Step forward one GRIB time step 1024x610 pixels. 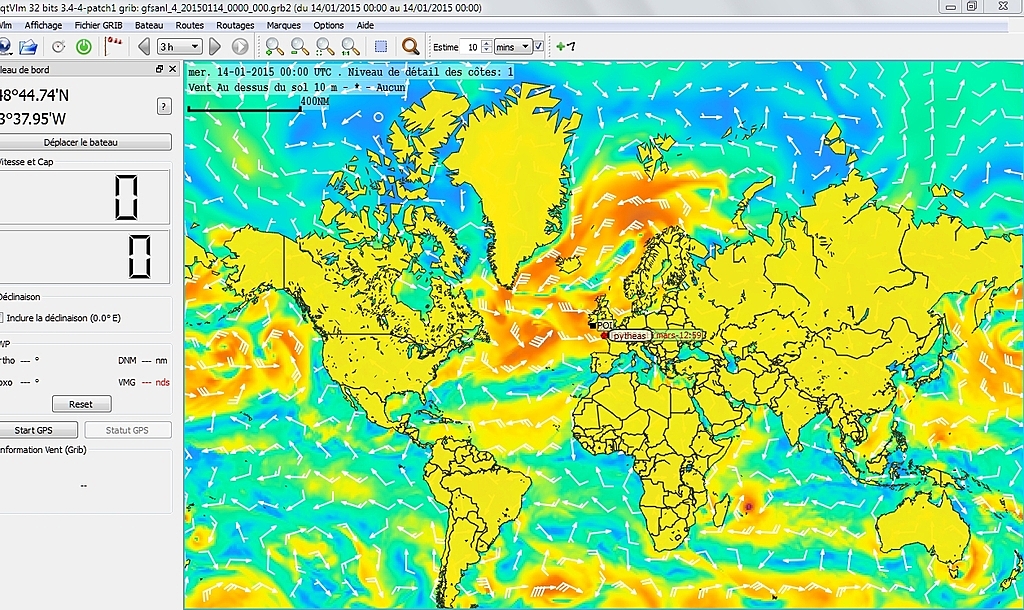pyautogui.click(x=215, y=46)
